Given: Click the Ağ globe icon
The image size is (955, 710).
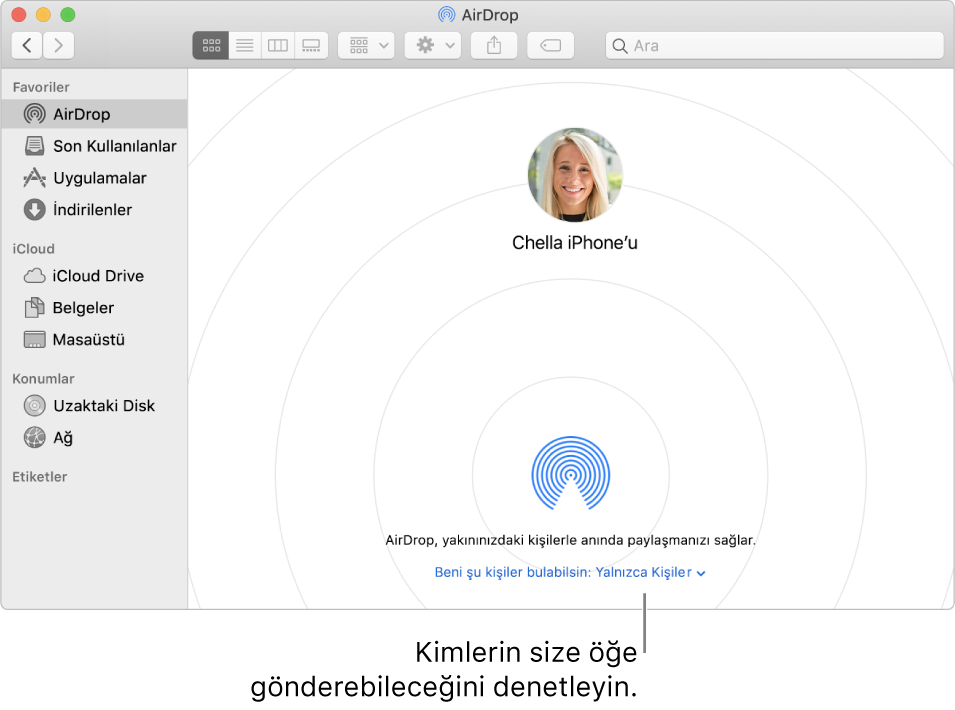Looking at the screenshot, I should click(x=35, y=437).
